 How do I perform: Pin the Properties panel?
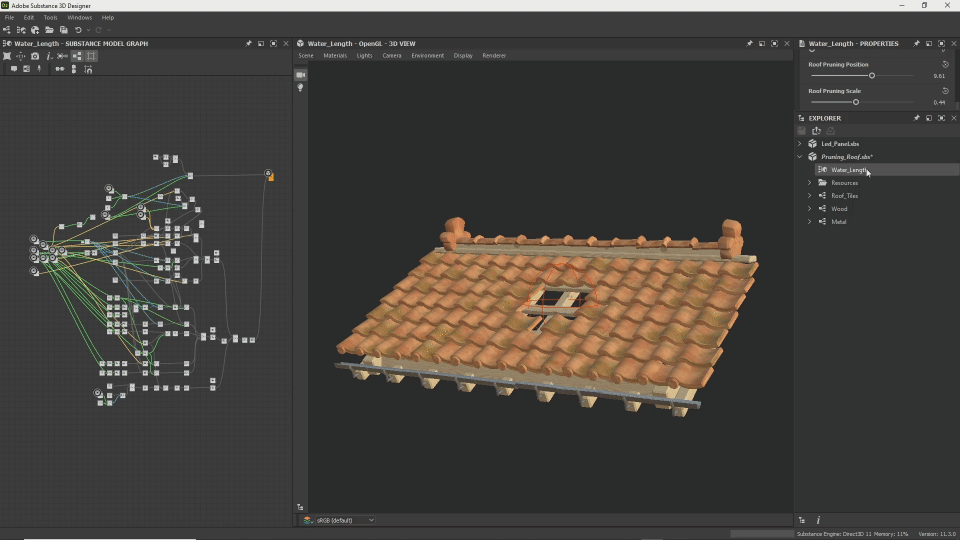pos(917,43)
